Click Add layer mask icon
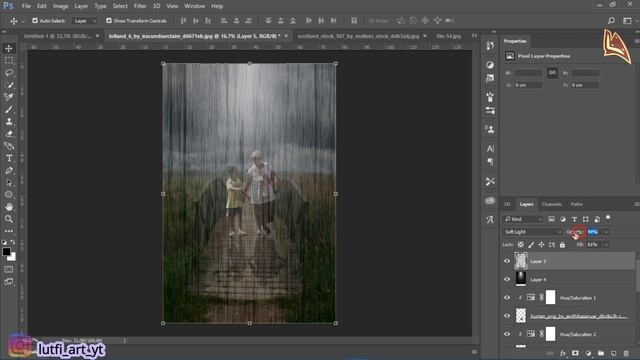This screenshot has width=640, height=360. click(x=575, y=353)
